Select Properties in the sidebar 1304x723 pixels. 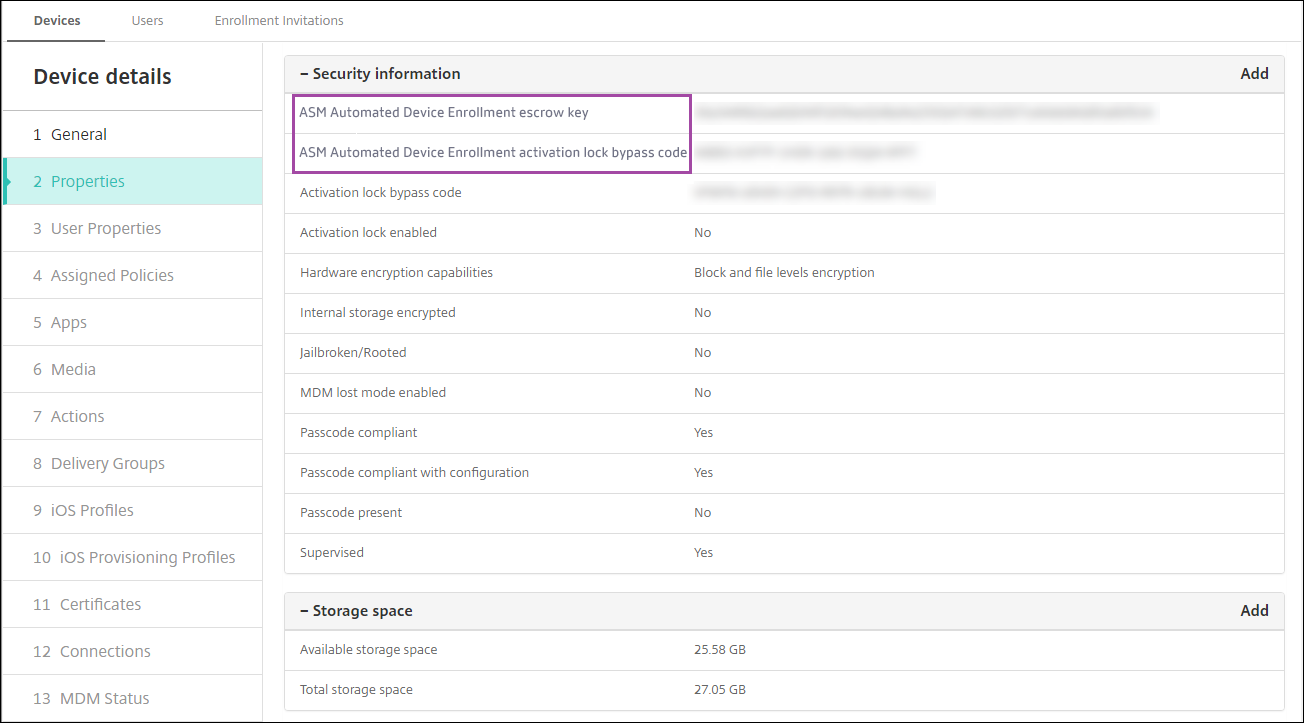[x=88, y=181]
